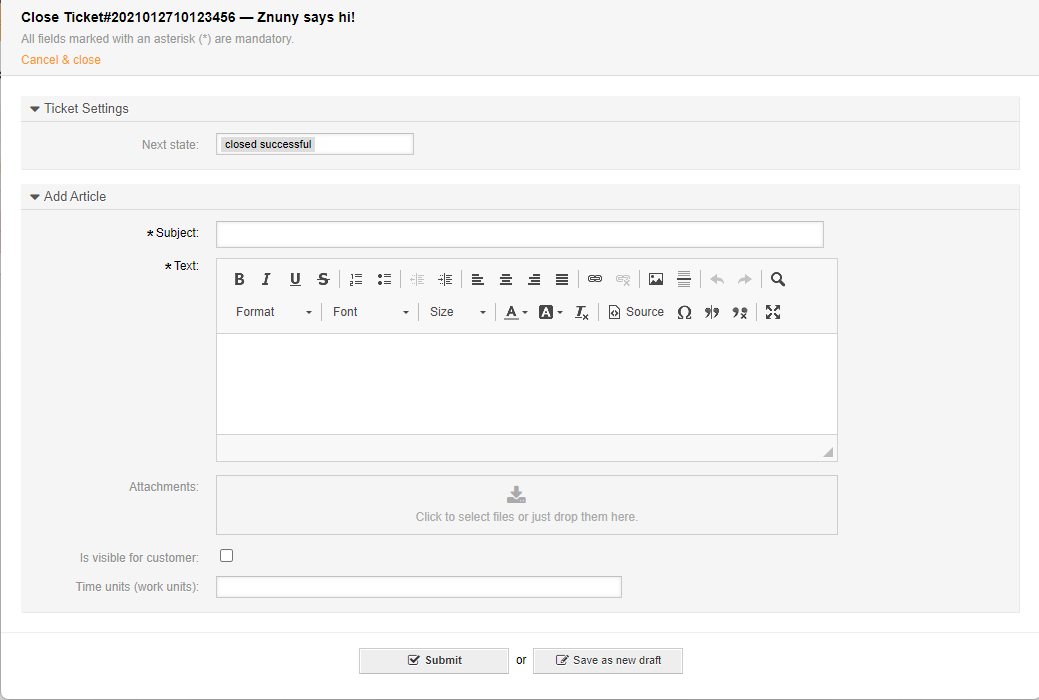The height and width of the screenshot is (700, 1039).
Task: Apply italic text formatting
Action: [x=266, y=280]
